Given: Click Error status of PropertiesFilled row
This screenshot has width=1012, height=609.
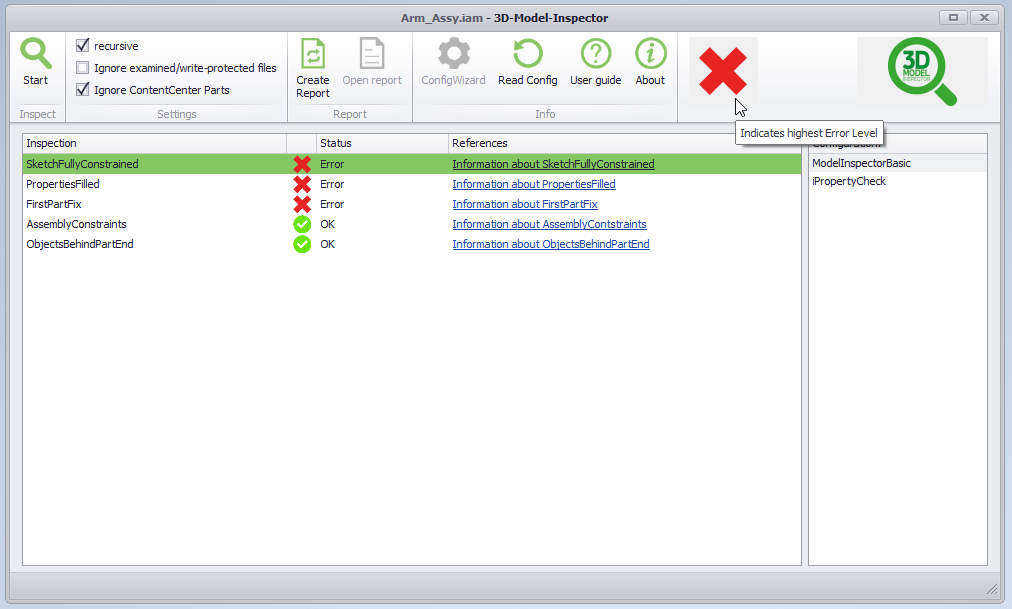Looking at the screenshot, I should click(x=332, y=185).
